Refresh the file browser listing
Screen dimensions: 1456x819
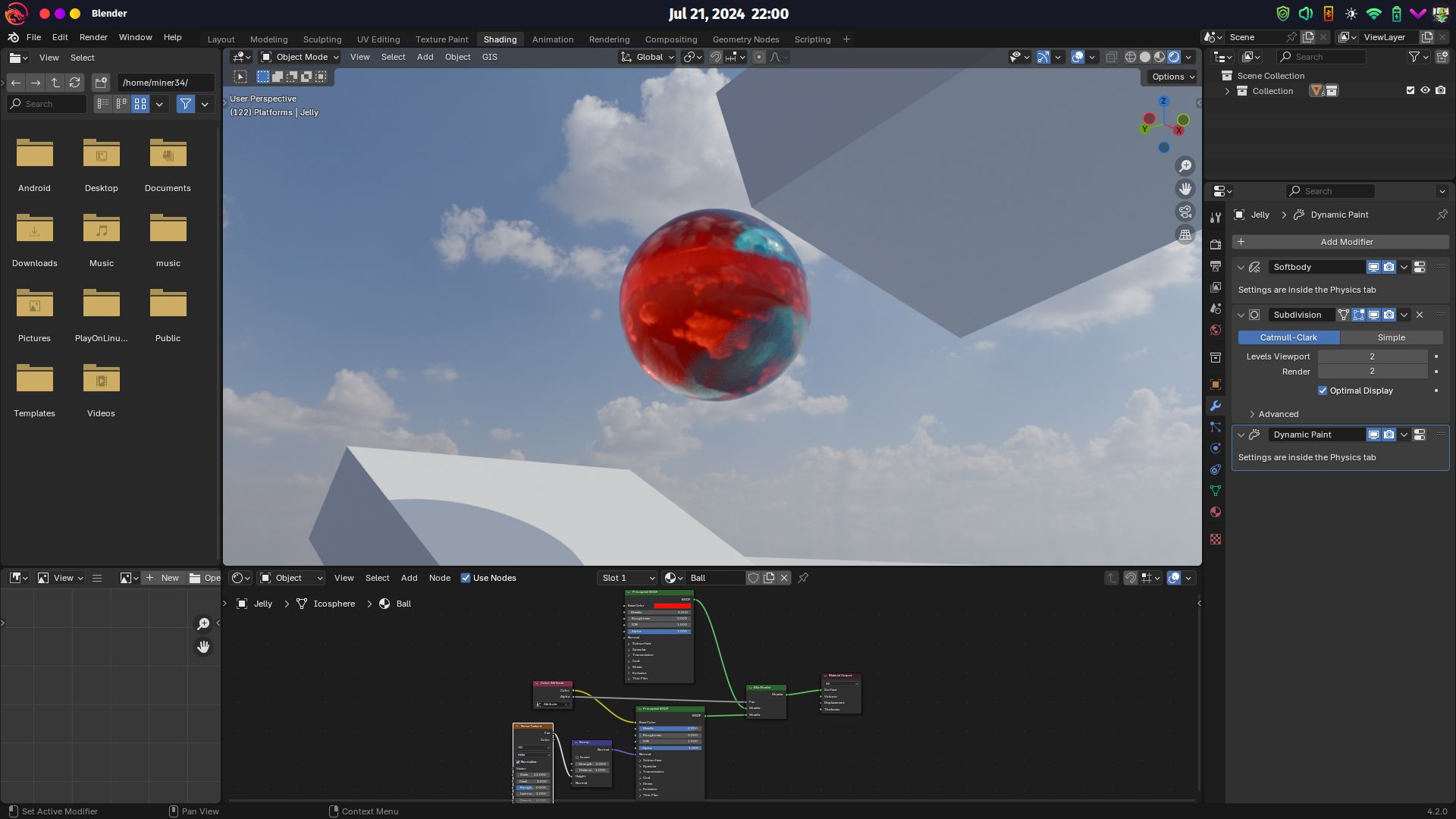tap(74, 83)
